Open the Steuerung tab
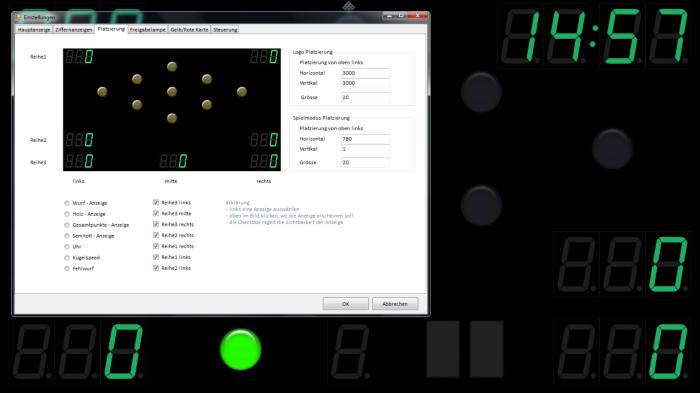700x393 pixels. point(225,29)
